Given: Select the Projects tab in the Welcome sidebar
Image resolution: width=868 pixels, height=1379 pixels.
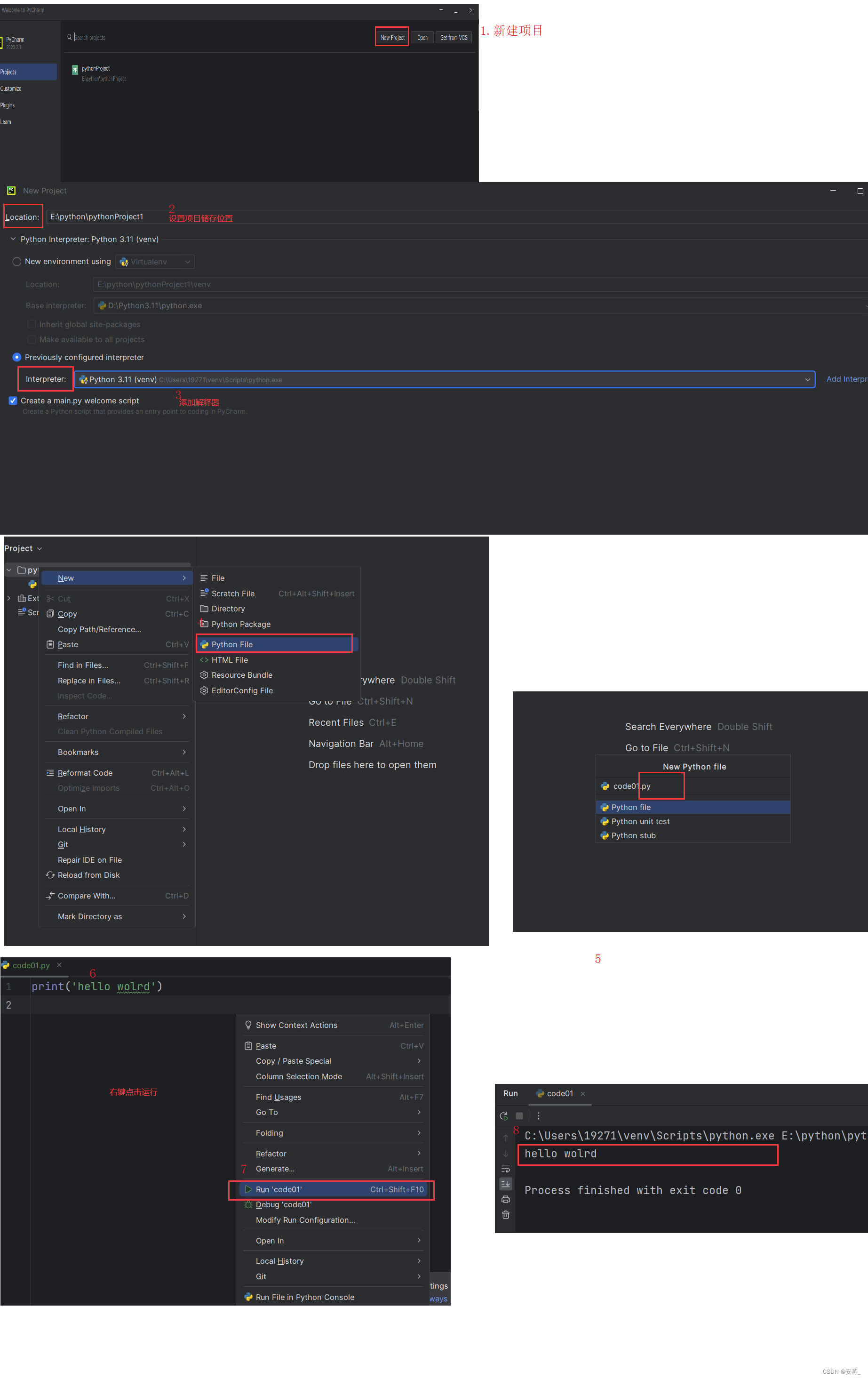Looking at the screenshot, I should pos(28,72).
